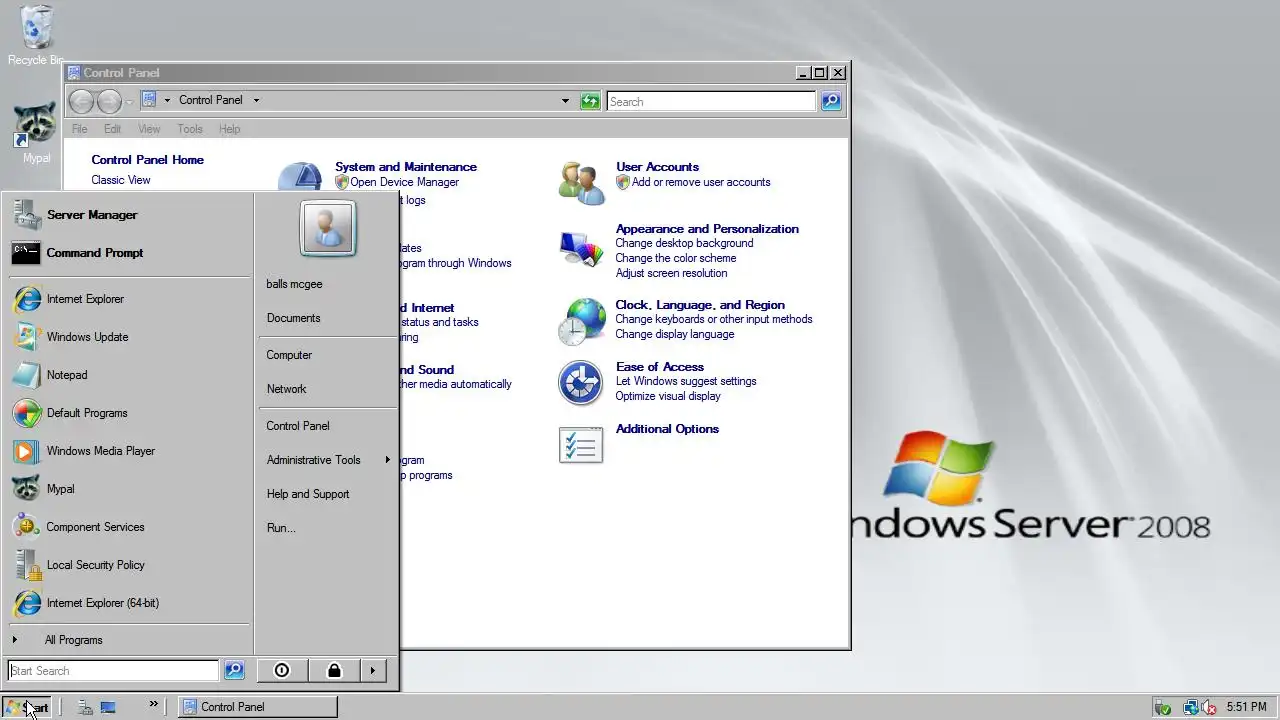Click Adjust screen resolution link

tap(671, 273)
